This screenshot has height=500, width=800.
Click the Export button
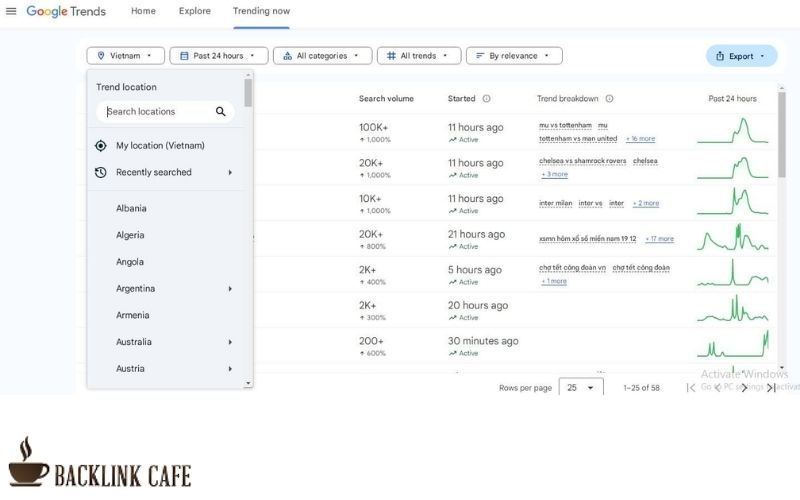click(x=741, y=56)
